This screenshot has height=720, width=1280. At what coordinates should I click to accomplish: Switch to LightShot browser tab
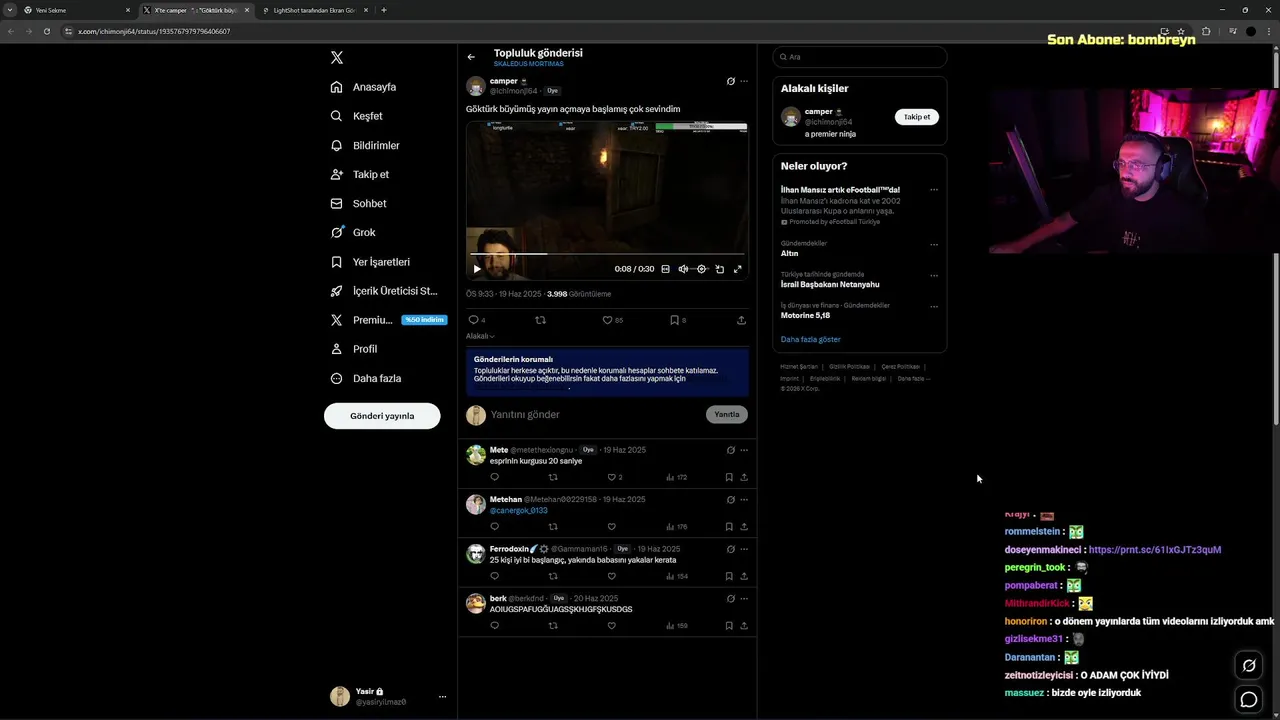[x=313, y=10]
